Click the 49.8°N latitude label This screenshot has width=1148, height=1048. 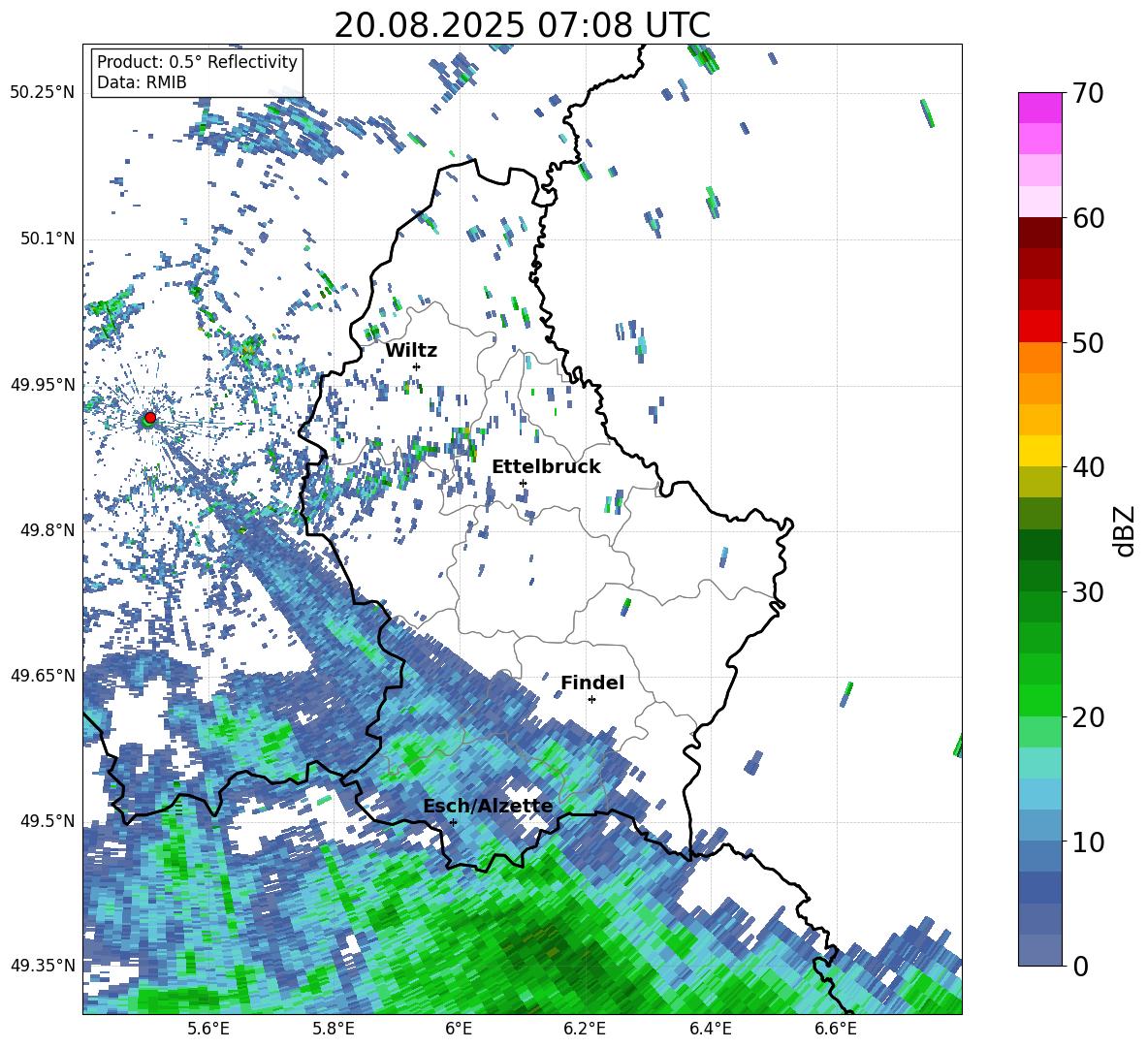[x=47, y=530]
